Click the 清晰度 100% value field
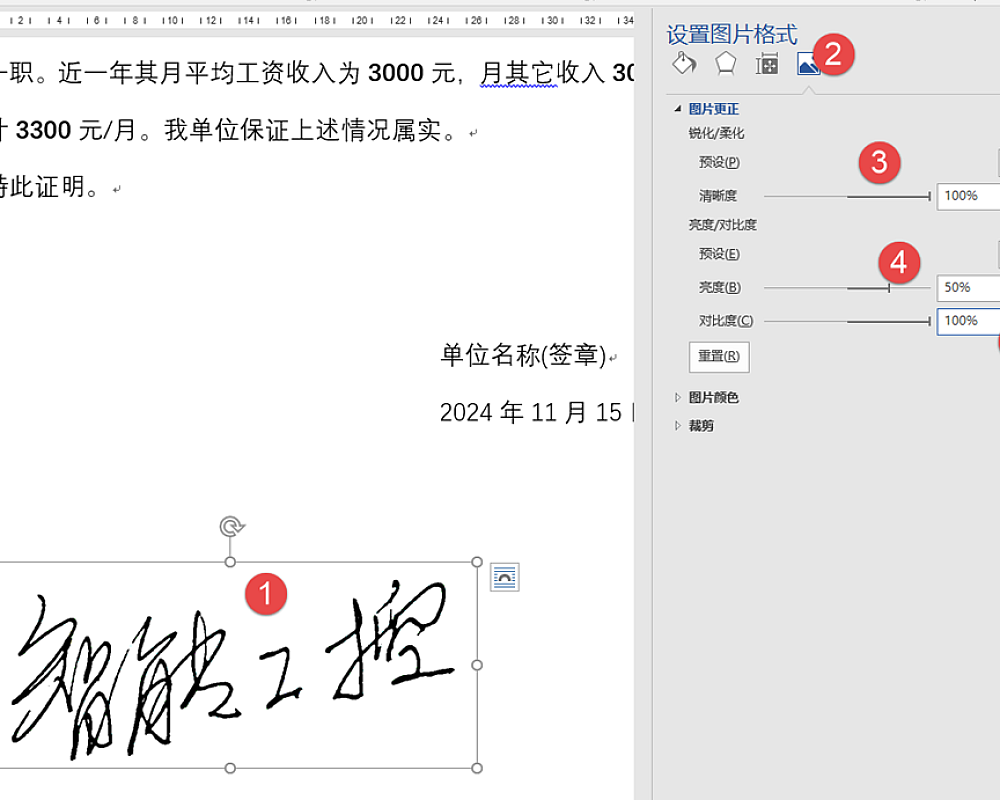 pyautogui.click(x=966, y=196)
